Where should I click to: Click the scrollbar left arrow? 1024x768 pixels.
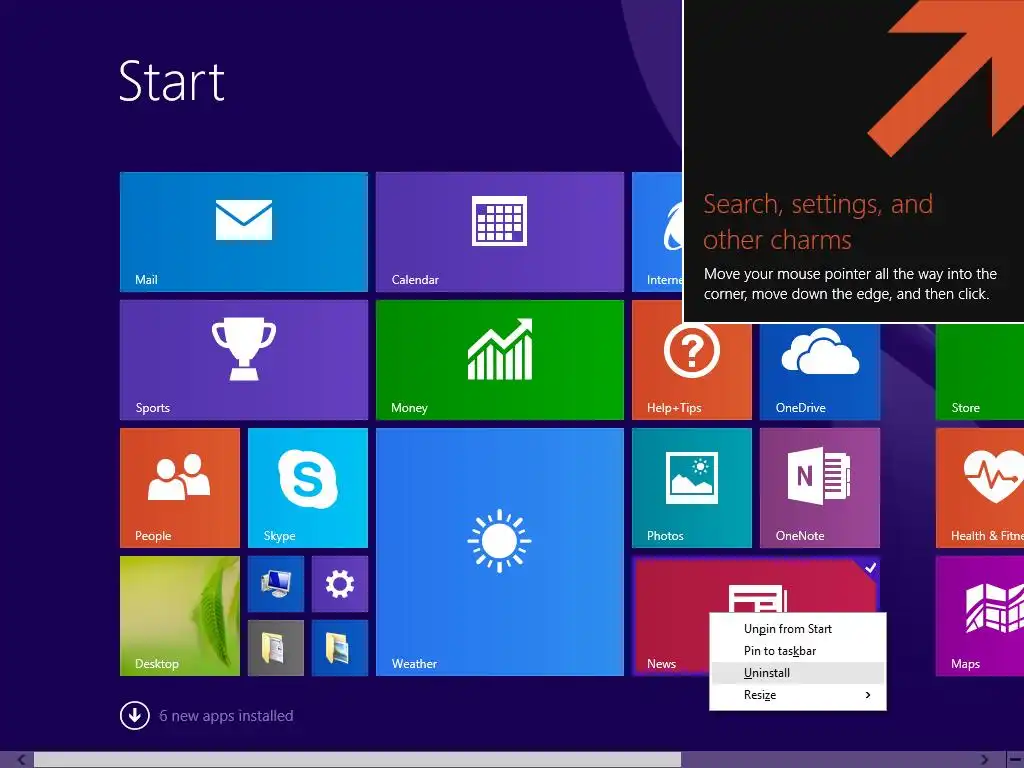pos(21,760)
